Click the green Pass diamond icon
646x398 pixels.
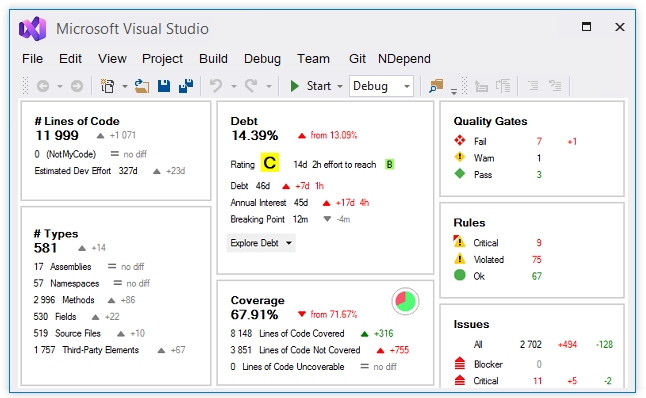pyautogui.click(x=460, y=174)
